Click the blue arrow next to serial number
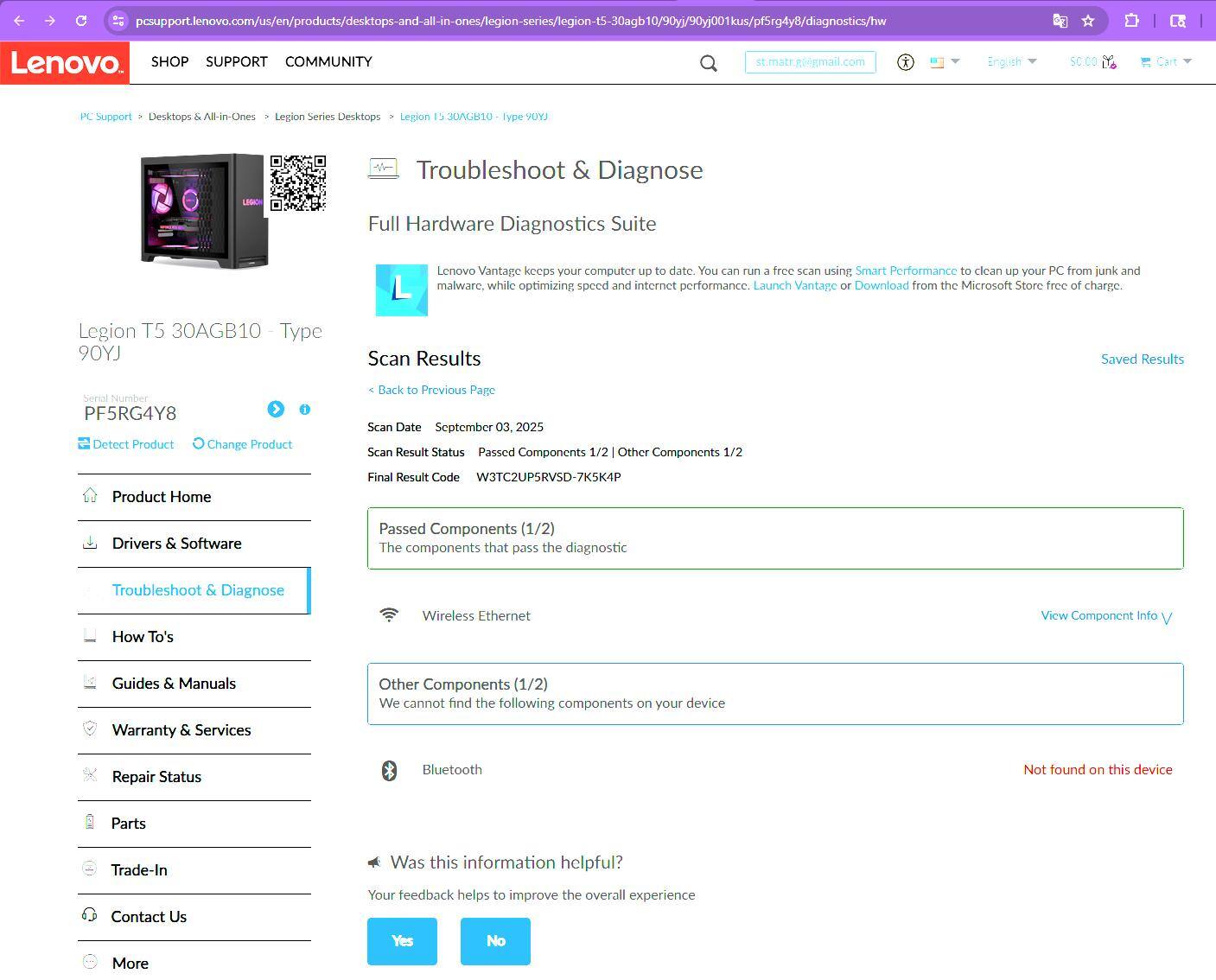 (x=276, y=410)
